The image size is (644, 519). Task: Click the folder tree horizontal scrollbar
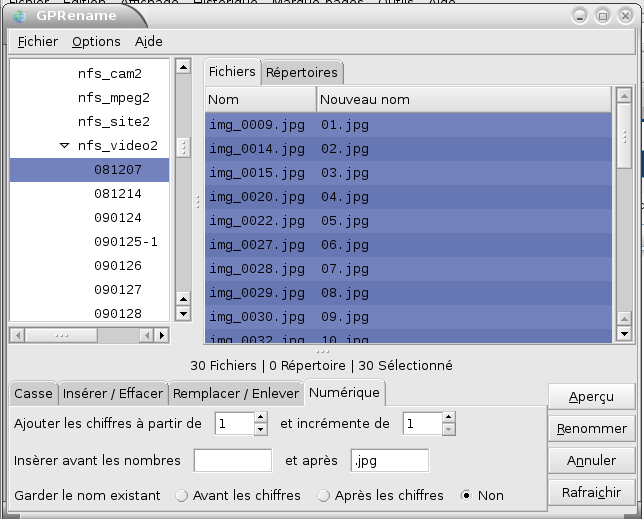(90, 334)
